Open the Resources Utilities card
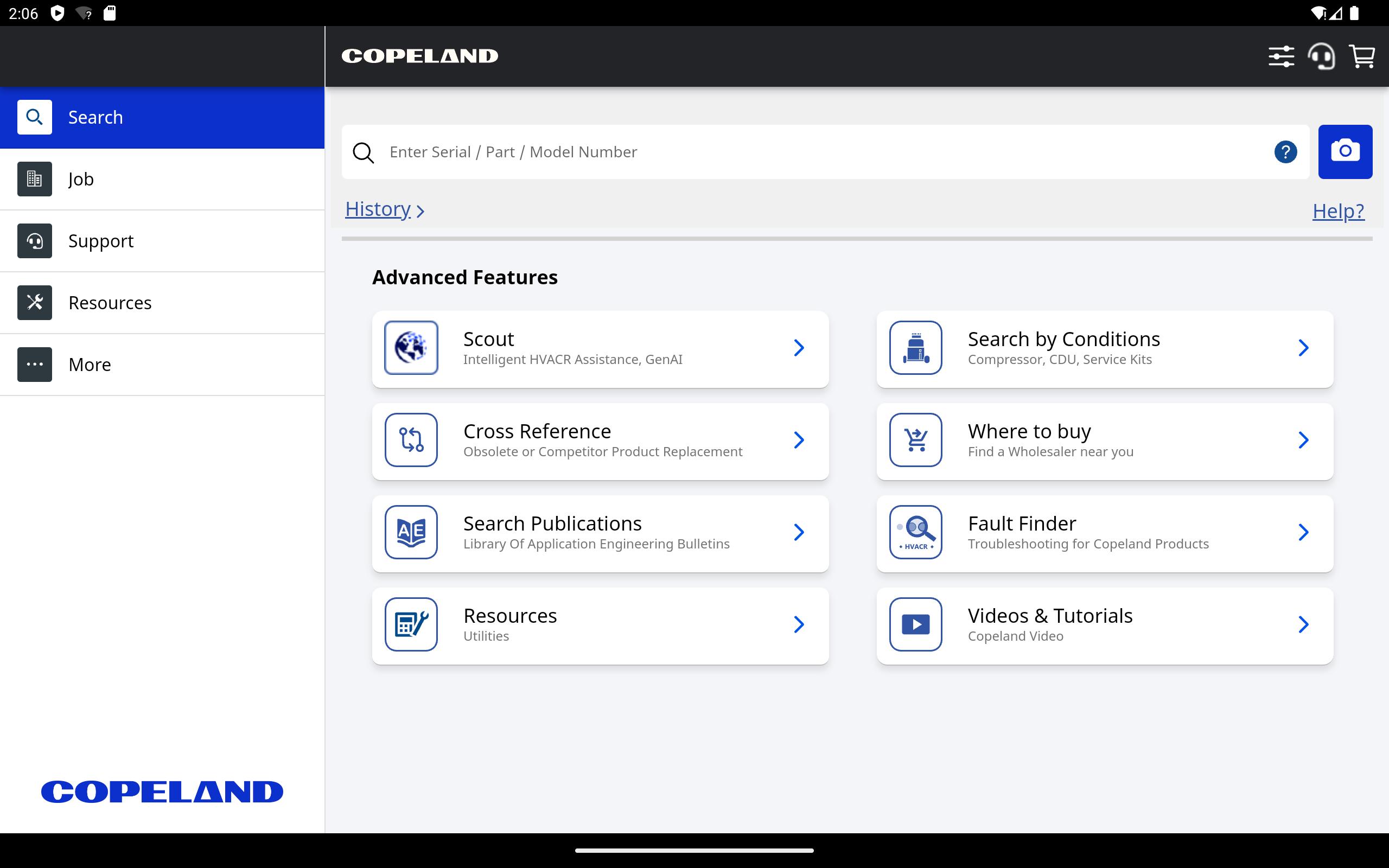This screenshot has width=1389, height=868. (x=600, y=625)
